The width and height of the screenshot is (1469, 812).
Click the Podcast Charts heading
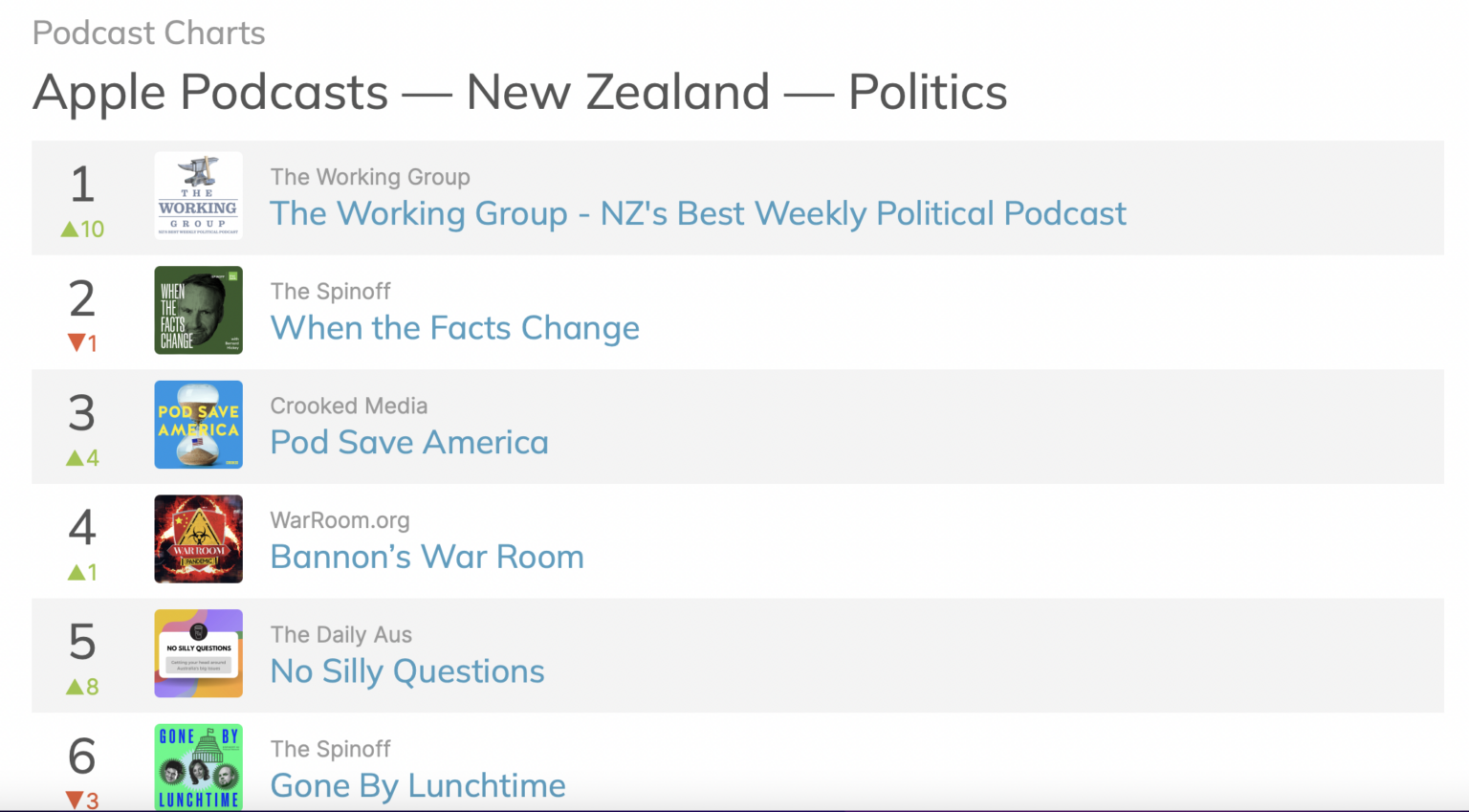[x=148, y=33]
